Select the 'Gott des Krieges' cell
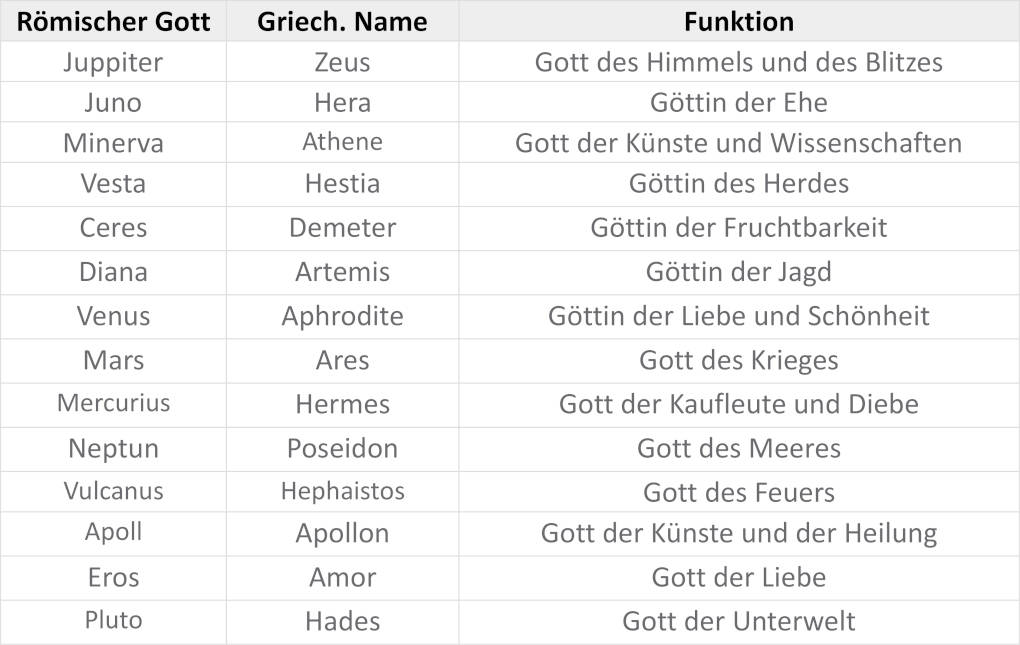Image resolution: width=1020 pixels, height=645 pixels. (739, 360)
